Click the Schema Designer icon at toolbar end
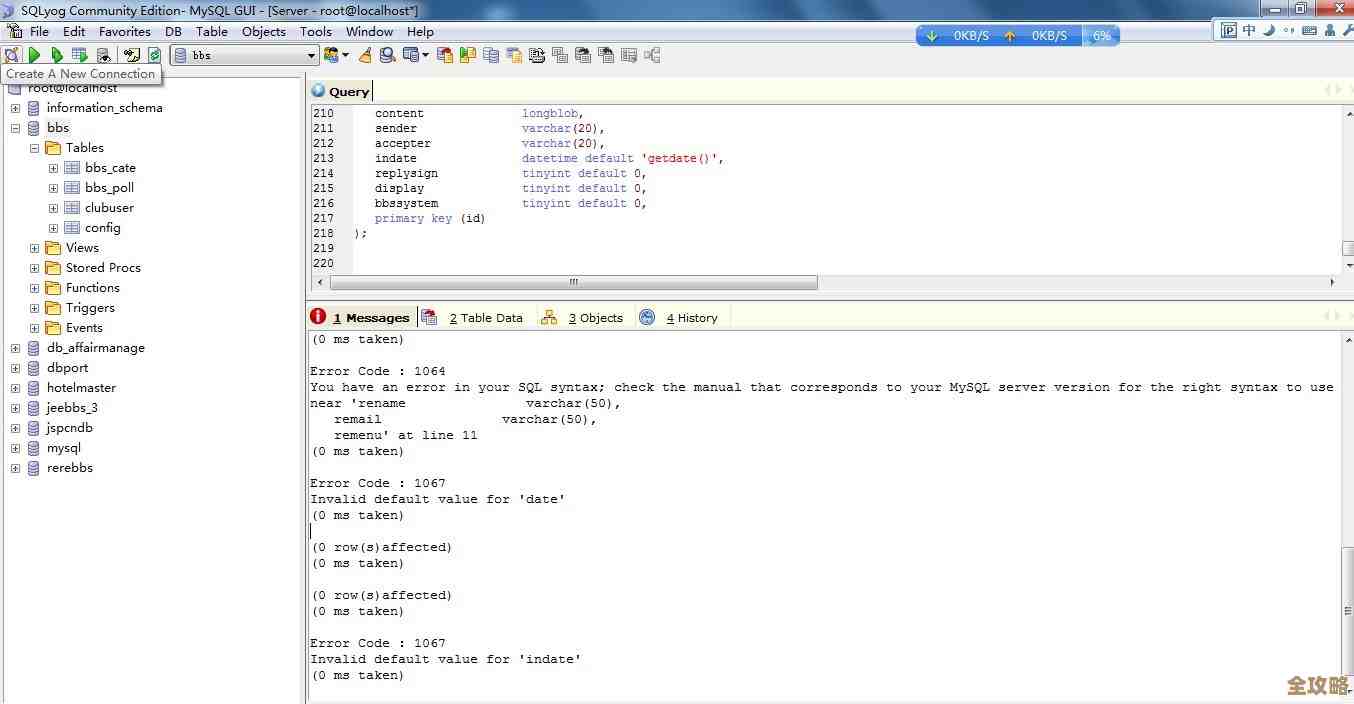This screenshot has height=704, width=1354. 653,55
